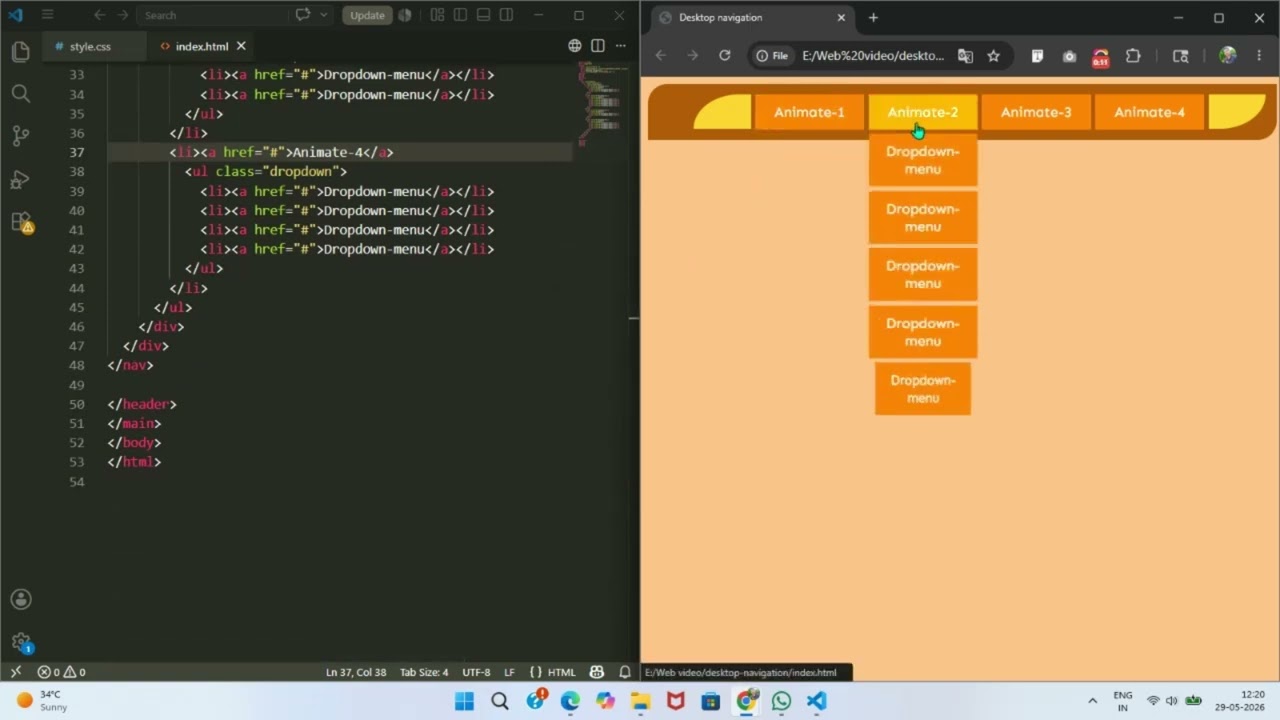1280x720 pixels.
Task: Click the Animate-2 nav item in browser
Action: point(922,112)
